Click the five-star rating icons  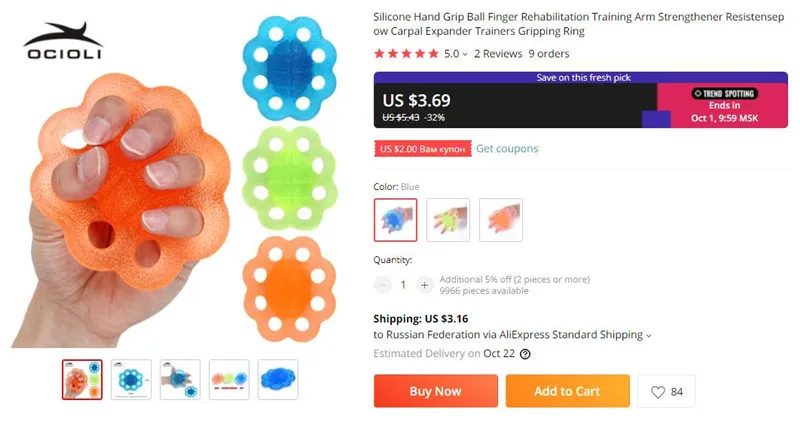tap(406, 54)
